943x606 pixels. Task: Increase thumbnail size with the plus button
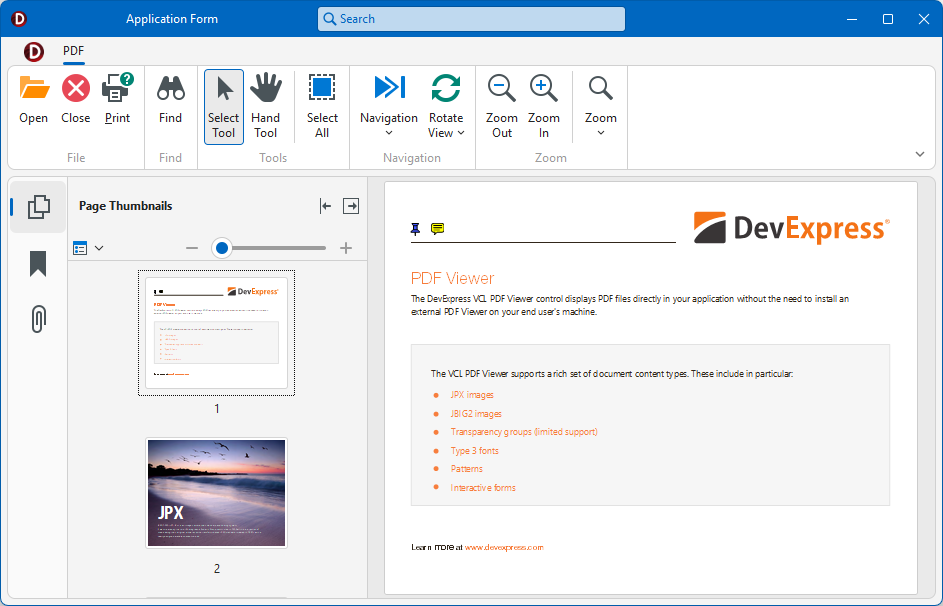(346, 248)
